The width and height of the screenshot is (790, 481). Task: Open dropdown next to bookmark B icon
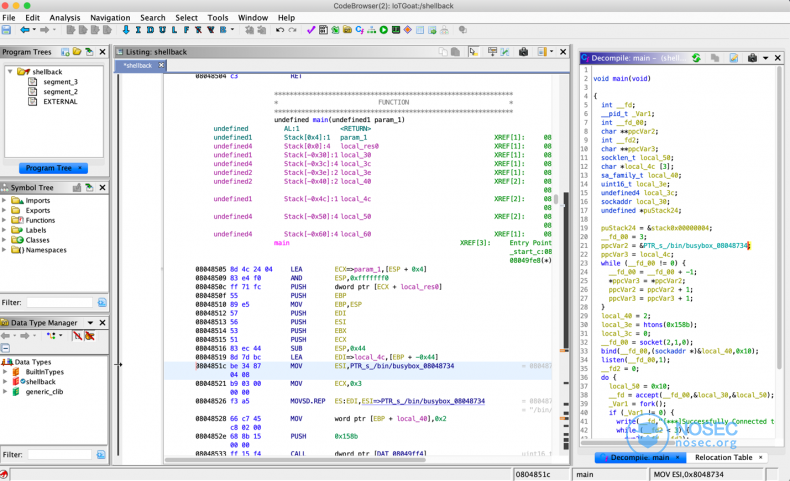click(x=232, y=30)
